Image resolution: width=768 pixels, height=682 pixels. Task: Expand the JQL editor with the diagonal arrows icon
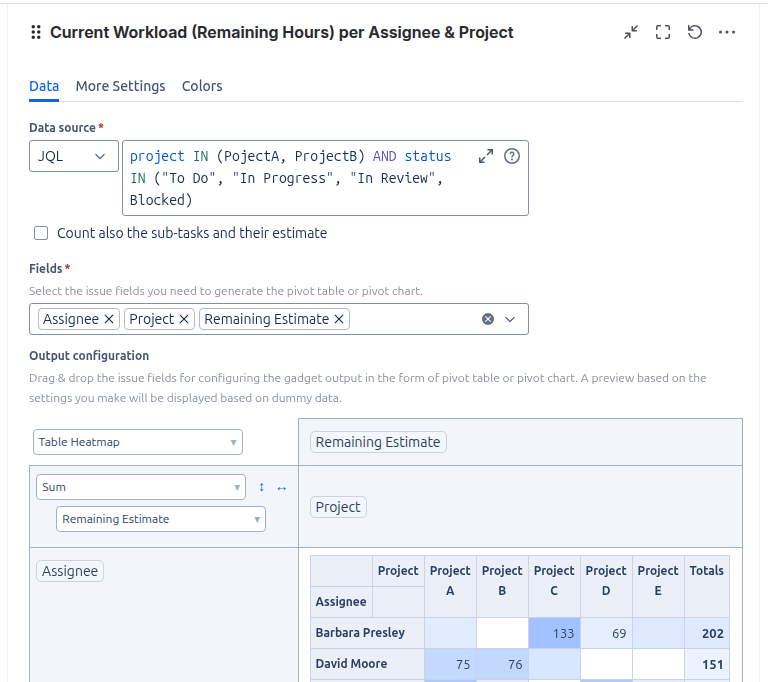(486, 156)
